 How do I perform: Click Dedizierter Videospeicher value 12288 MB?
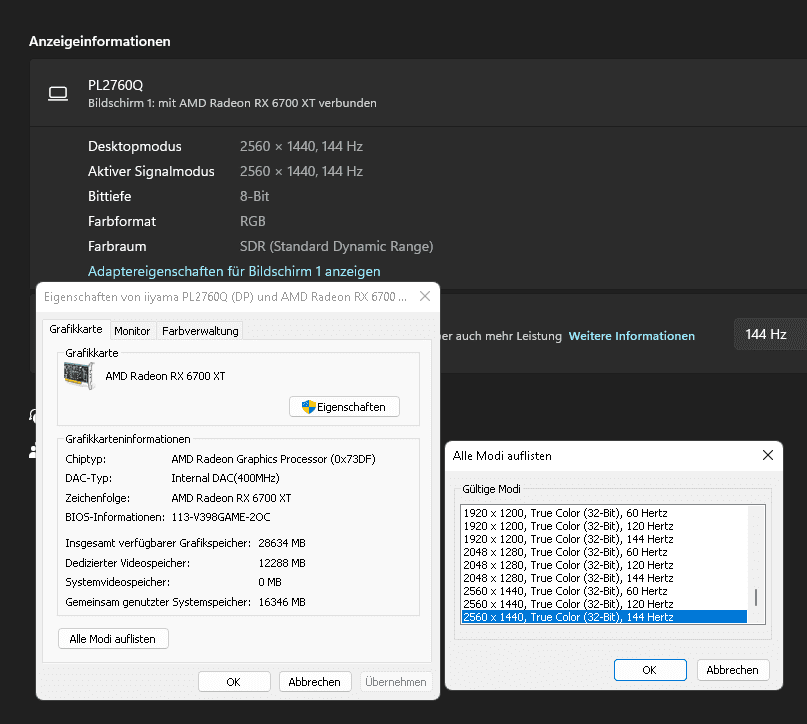tap(282, 563)
